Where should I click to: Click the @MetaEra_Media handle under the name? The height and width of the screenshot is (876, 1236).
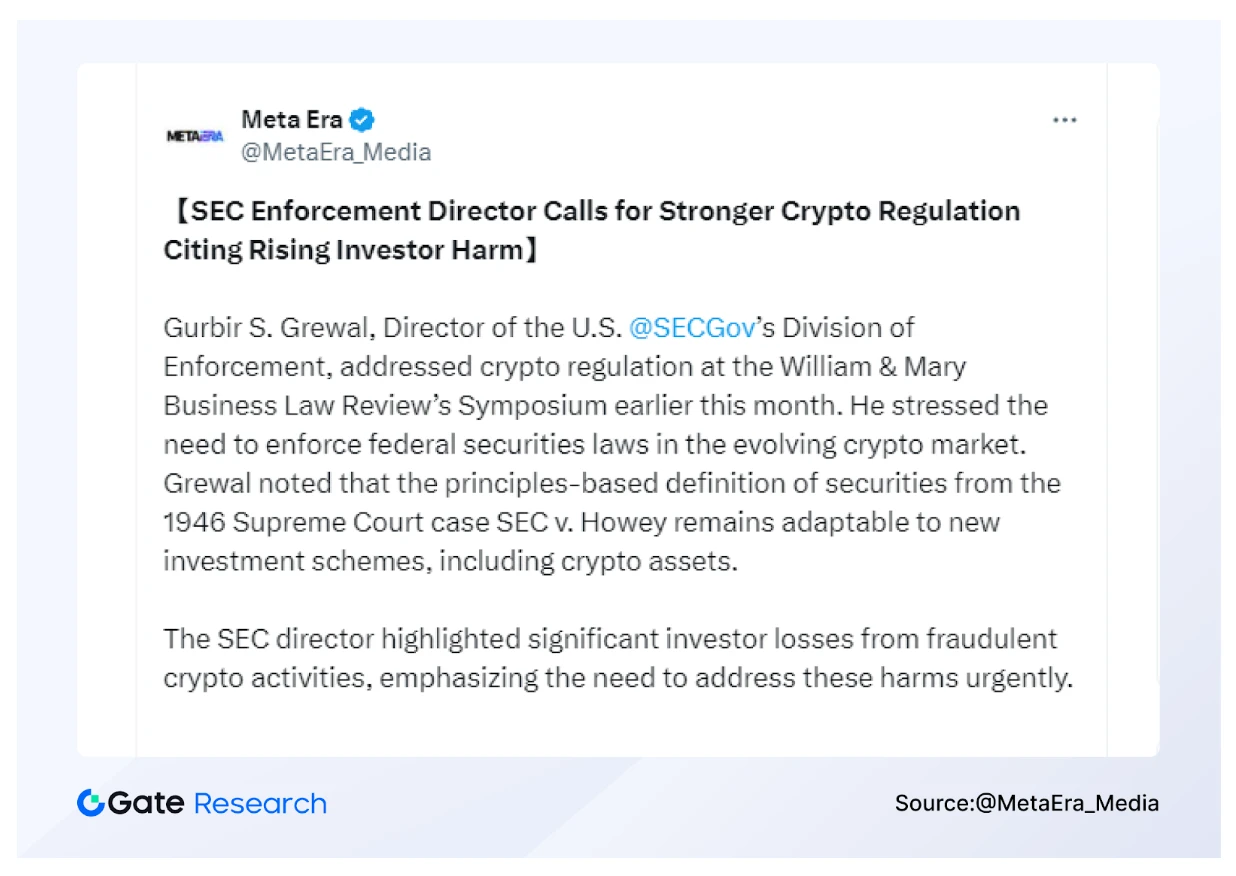336,152
